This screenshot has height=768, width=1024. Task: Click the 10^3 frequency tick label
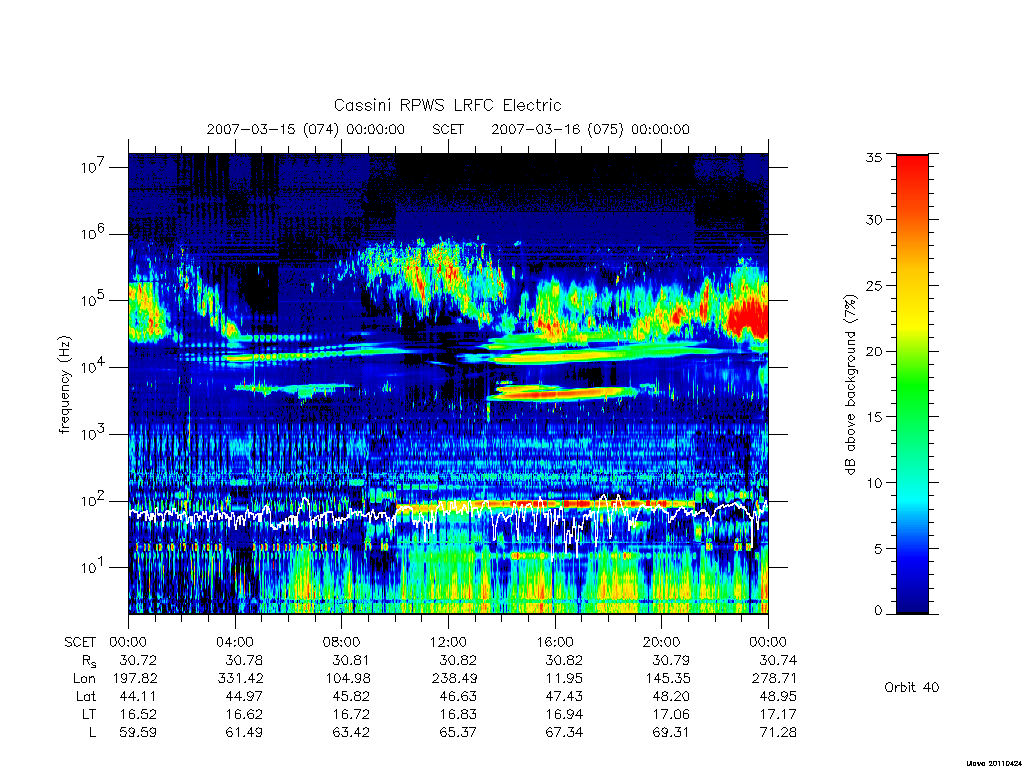click(x=93, y=434)
